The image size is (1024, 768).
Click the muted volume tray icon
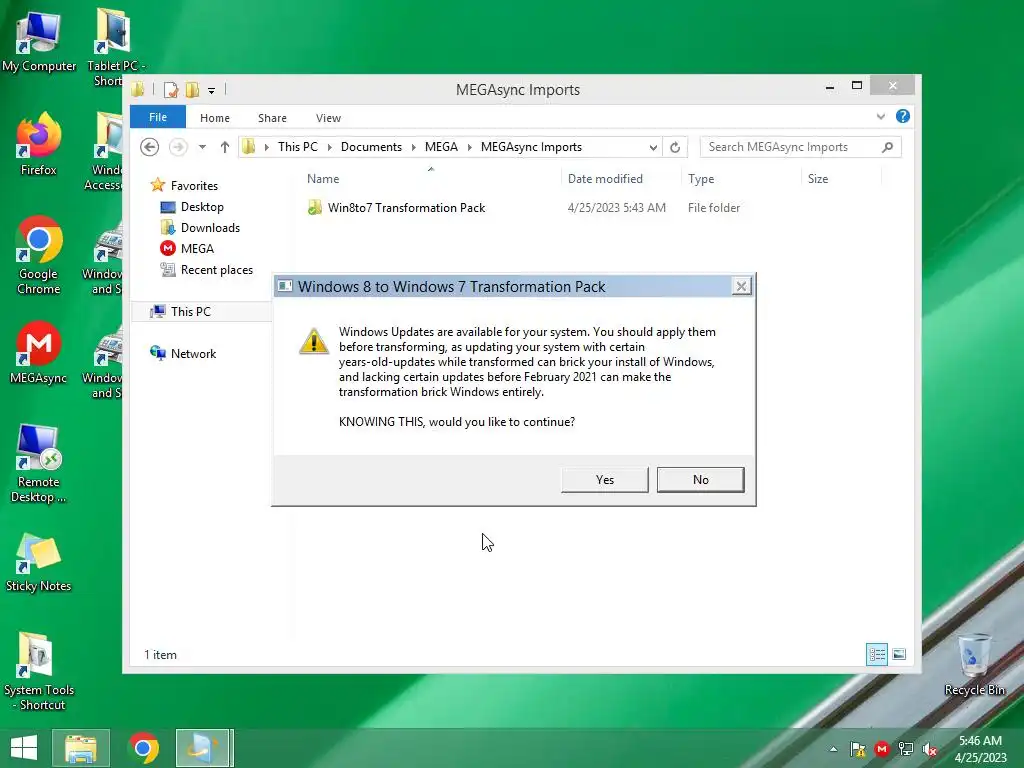930,749
